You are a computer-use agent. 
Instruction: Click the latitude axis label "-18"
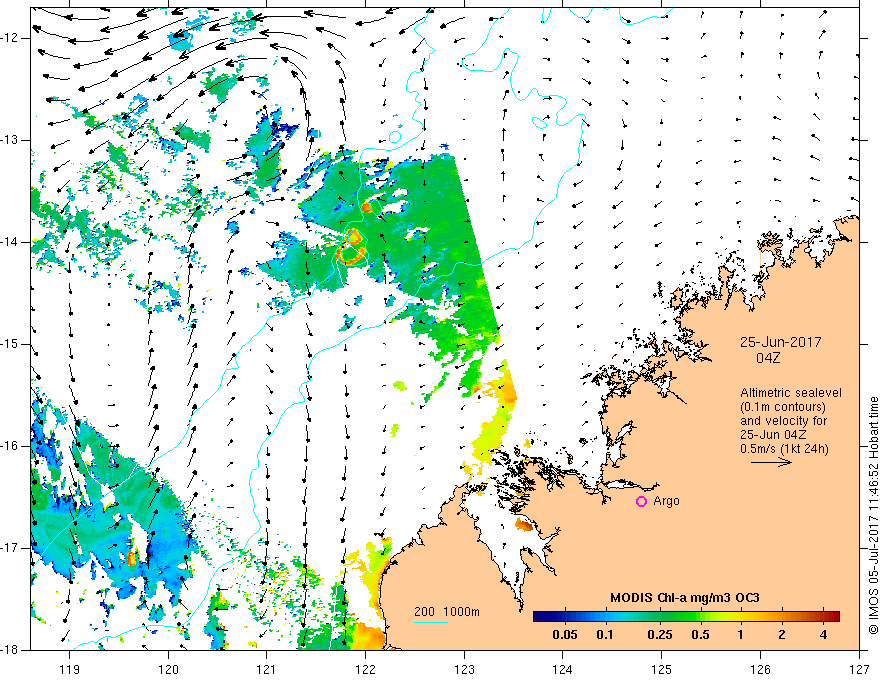10,650
